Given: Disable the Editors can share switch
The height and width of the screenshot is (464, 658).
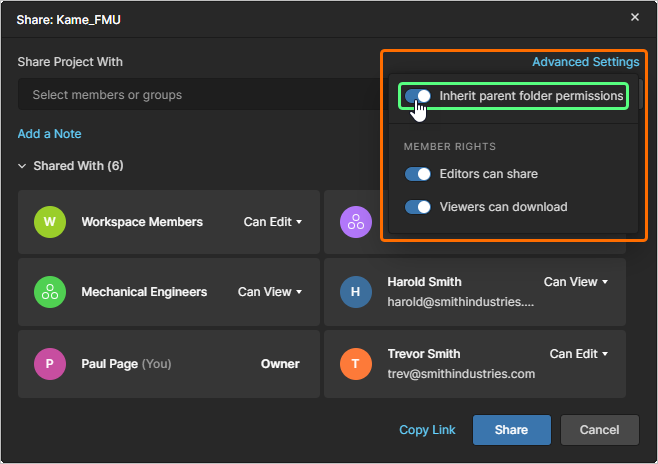Looking at the screenshot, I should pos(418,174).
